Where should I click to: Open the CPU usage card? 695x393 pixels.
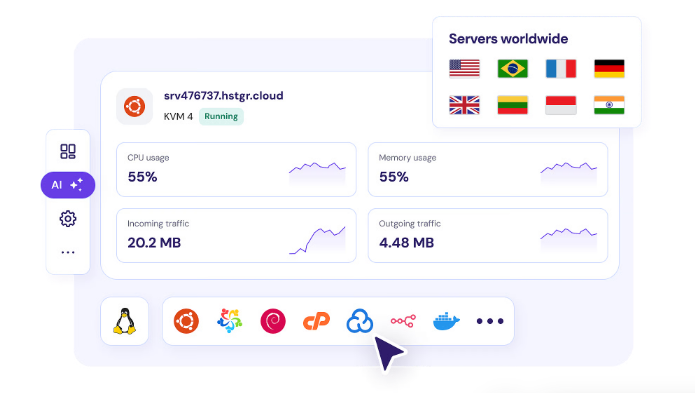click(x=236, y=169)
